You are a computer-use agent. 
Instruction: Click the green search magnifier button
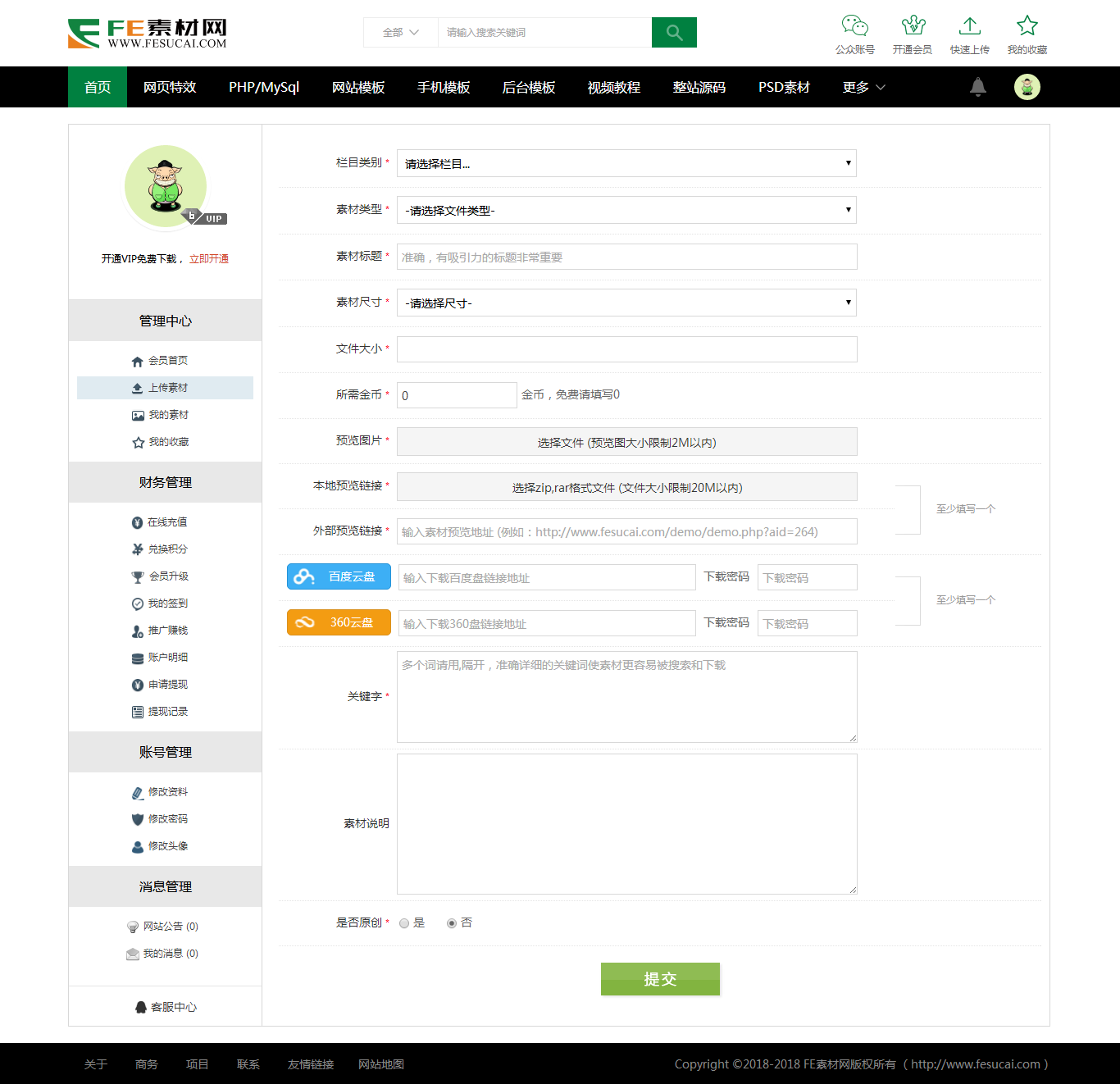click(674, 33)
